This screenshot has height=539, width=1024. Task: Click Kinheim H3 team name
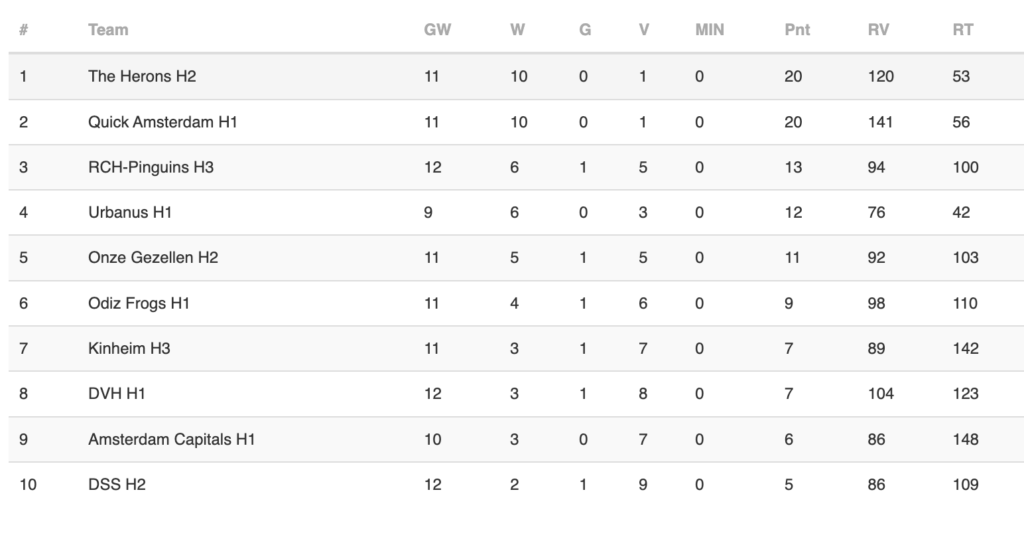tap(129, 348)
